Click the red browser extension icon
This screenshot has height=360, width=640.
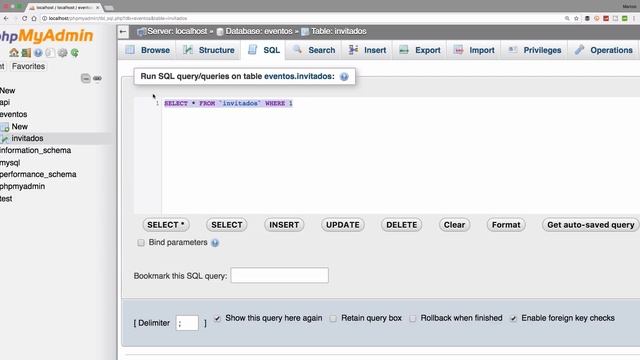coord(606,18)
